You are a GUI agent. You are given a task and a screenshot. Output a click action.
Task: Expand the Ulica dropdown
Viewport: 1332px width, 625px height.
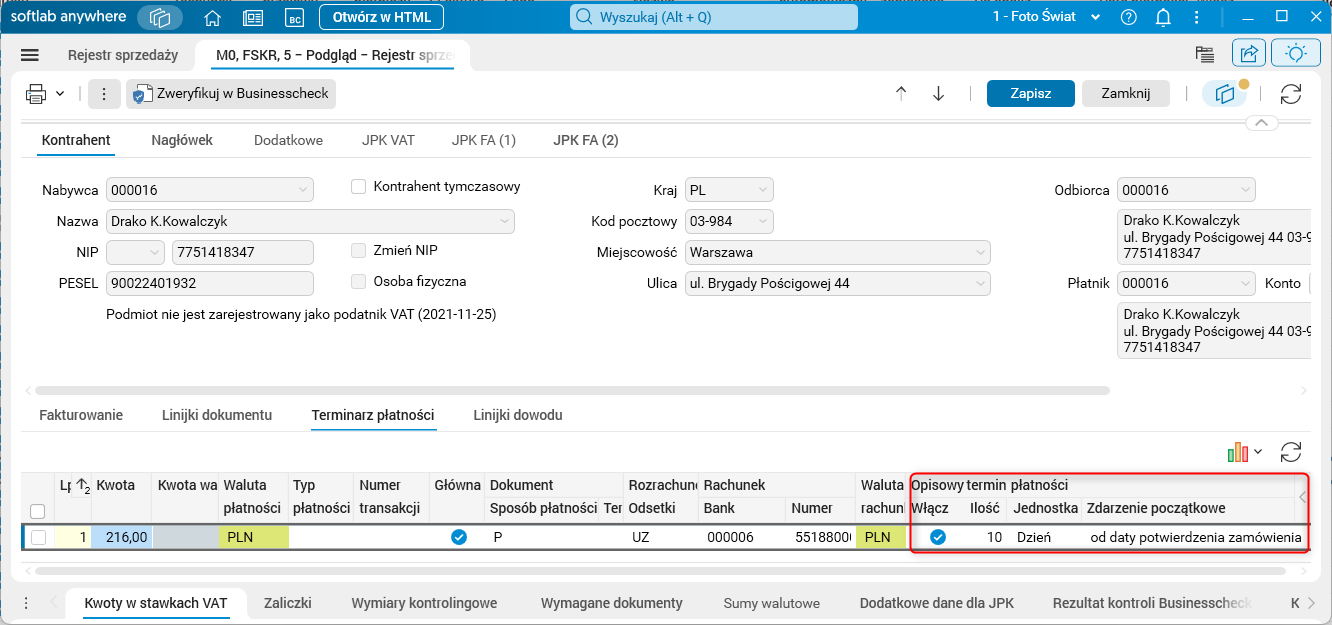pos(980,284)
